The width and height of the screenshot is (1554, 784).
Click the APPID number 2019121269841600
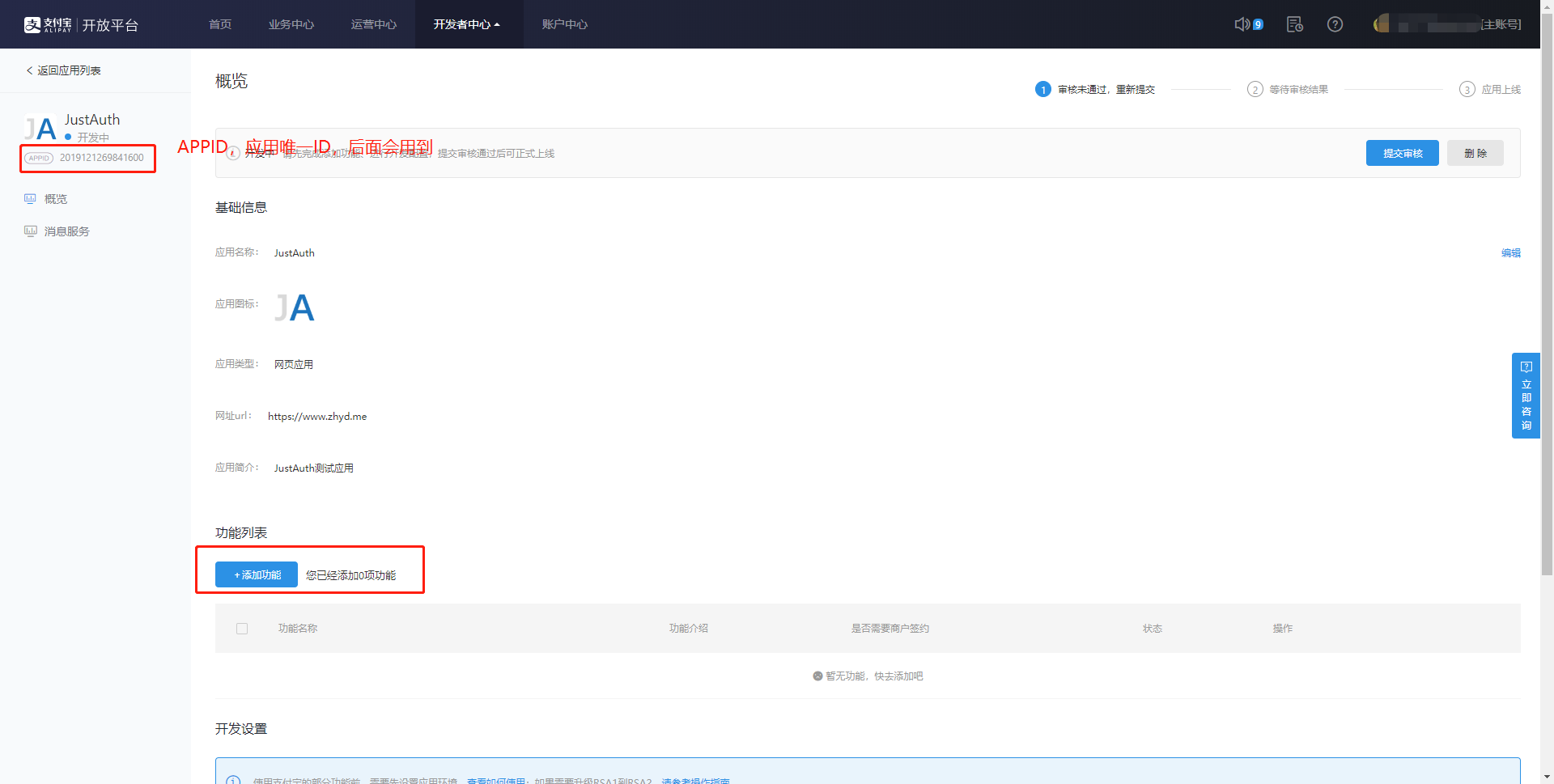tap(102, 158)
